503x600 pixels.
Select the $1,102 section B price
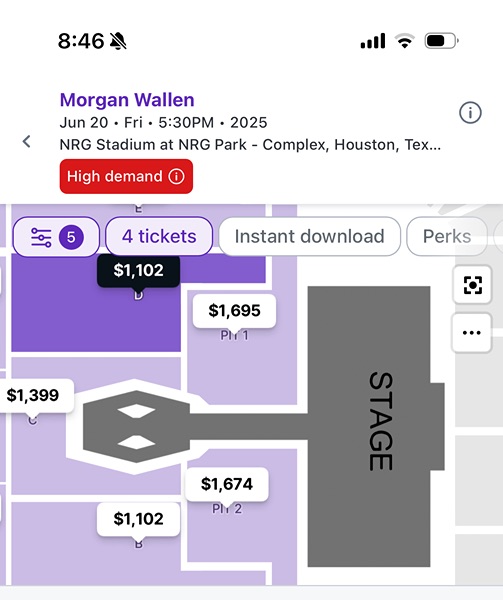pyautogui.click(x=138, y=519)
